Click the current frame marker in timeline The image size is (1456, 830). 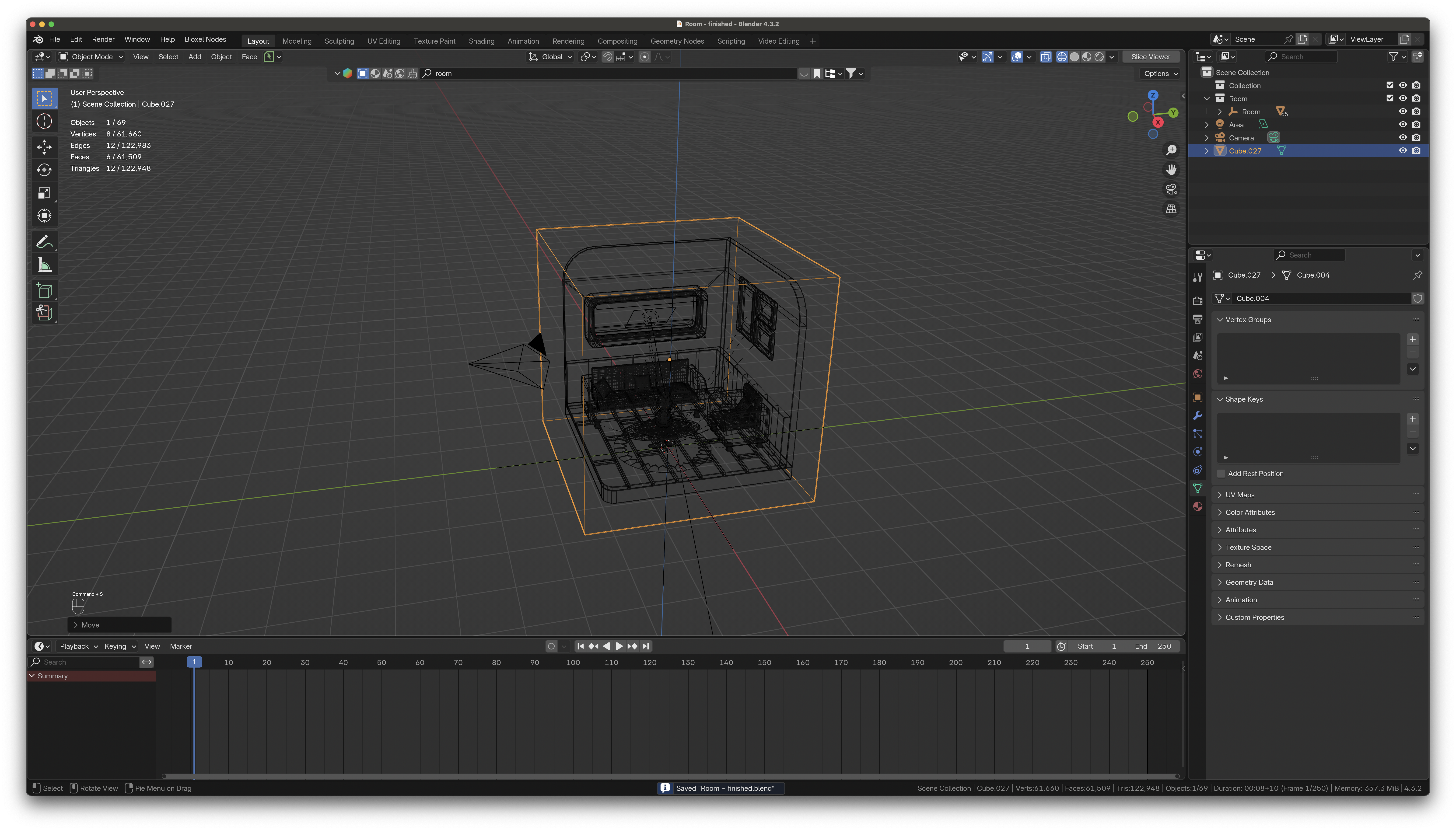point(194,663)
